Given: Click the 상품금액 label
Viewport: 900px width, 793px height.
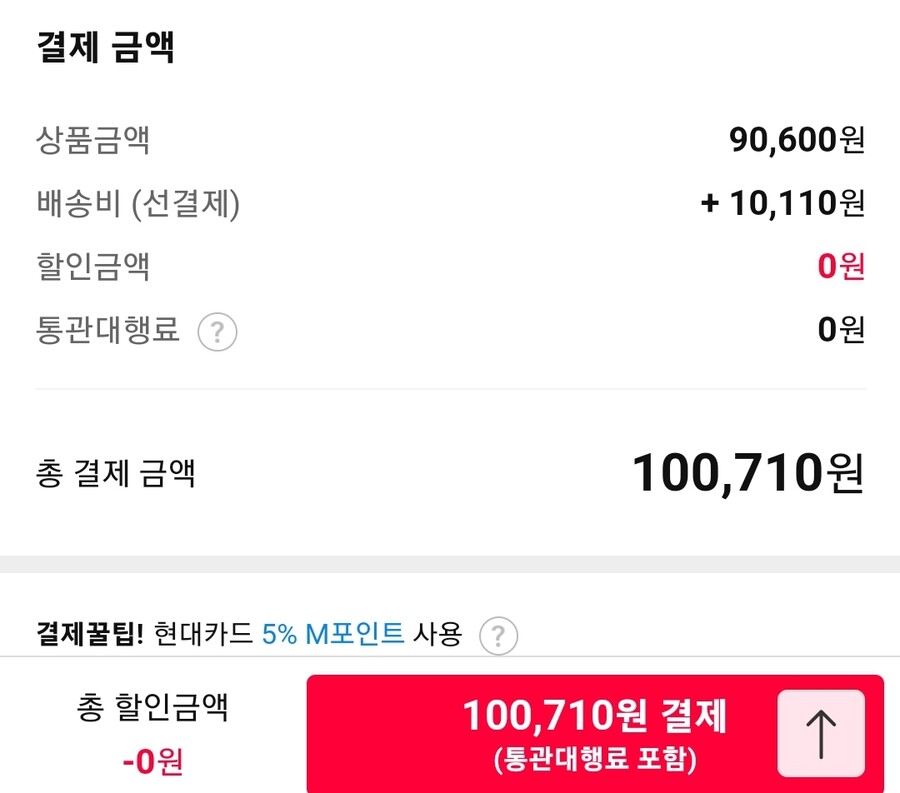Looking at the screenshot, I should [93, 140].
